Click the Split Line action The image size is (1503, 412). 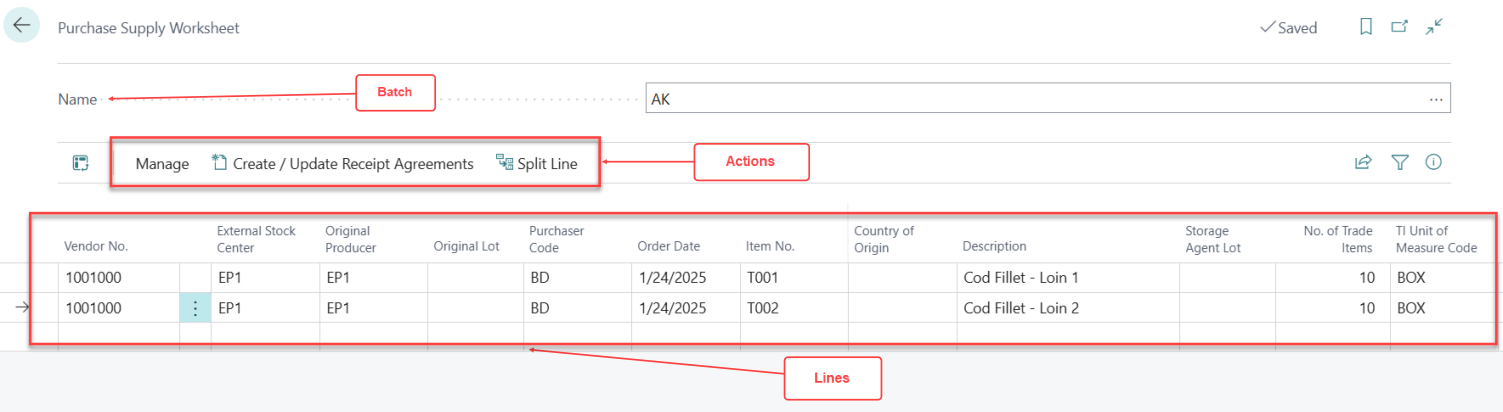point(537,164)
